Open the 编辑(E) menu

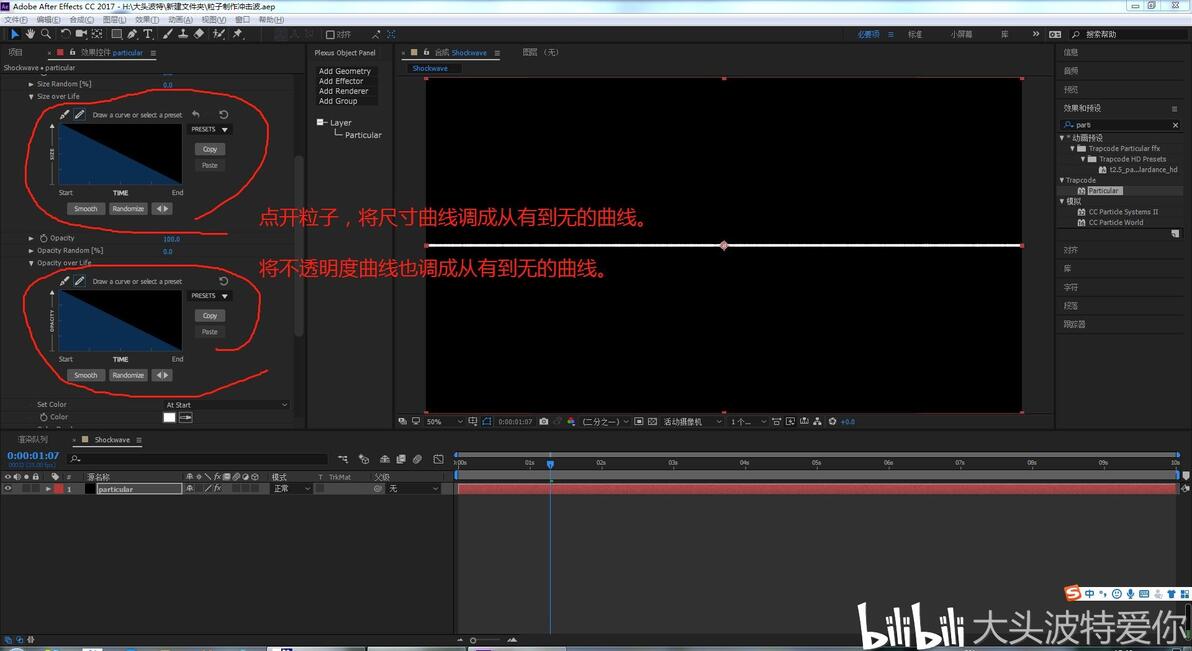coord(49,20)
